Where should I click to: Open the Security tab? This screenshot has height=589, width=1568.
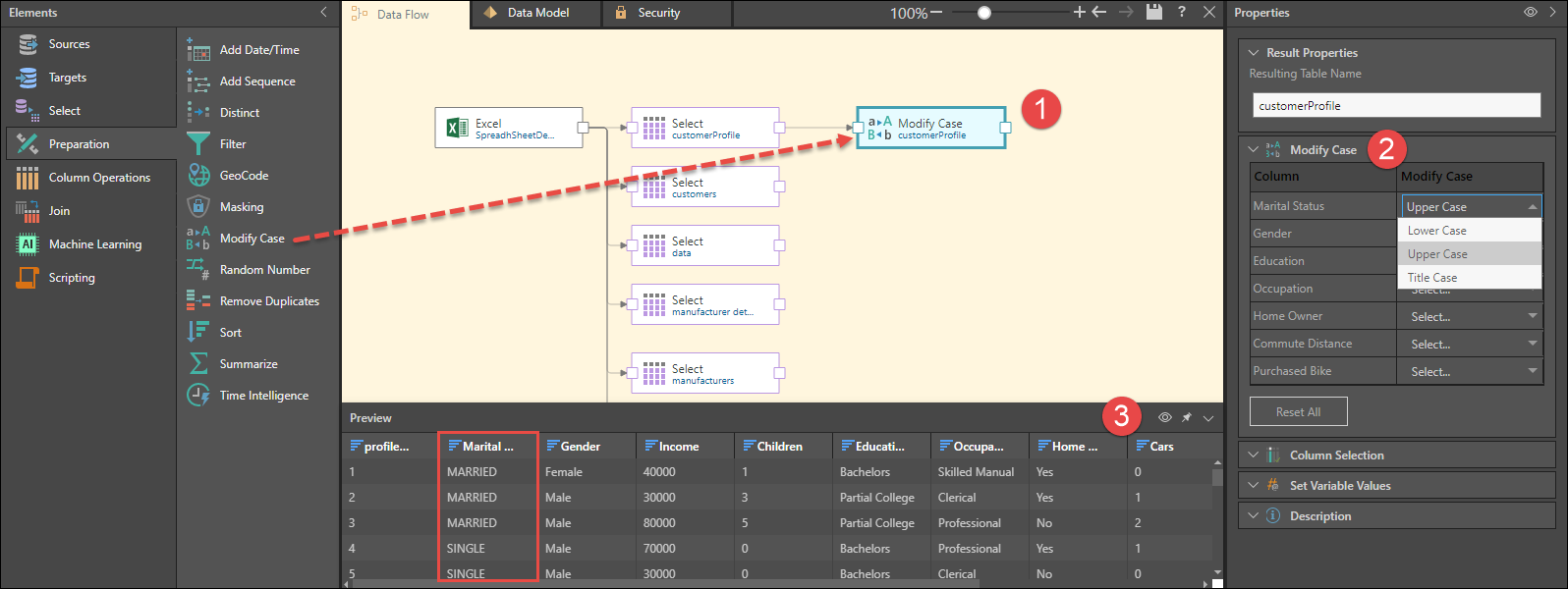(658, 13)
